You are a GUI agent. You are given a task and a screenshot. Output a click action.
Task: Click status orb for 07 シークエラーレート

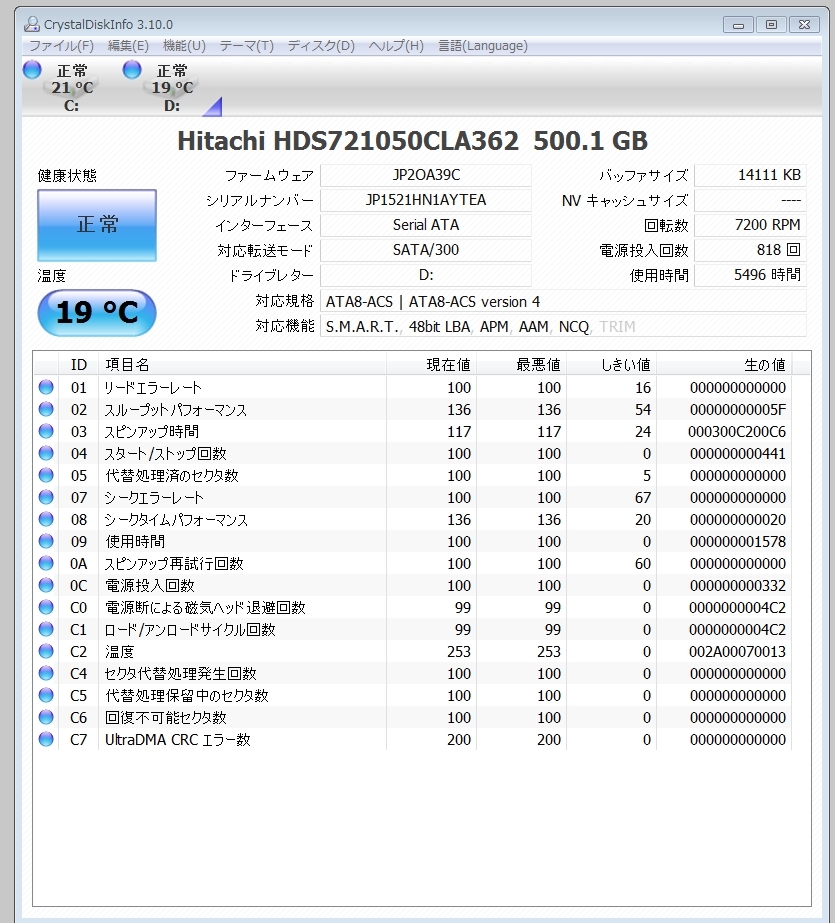click(46, 497)
